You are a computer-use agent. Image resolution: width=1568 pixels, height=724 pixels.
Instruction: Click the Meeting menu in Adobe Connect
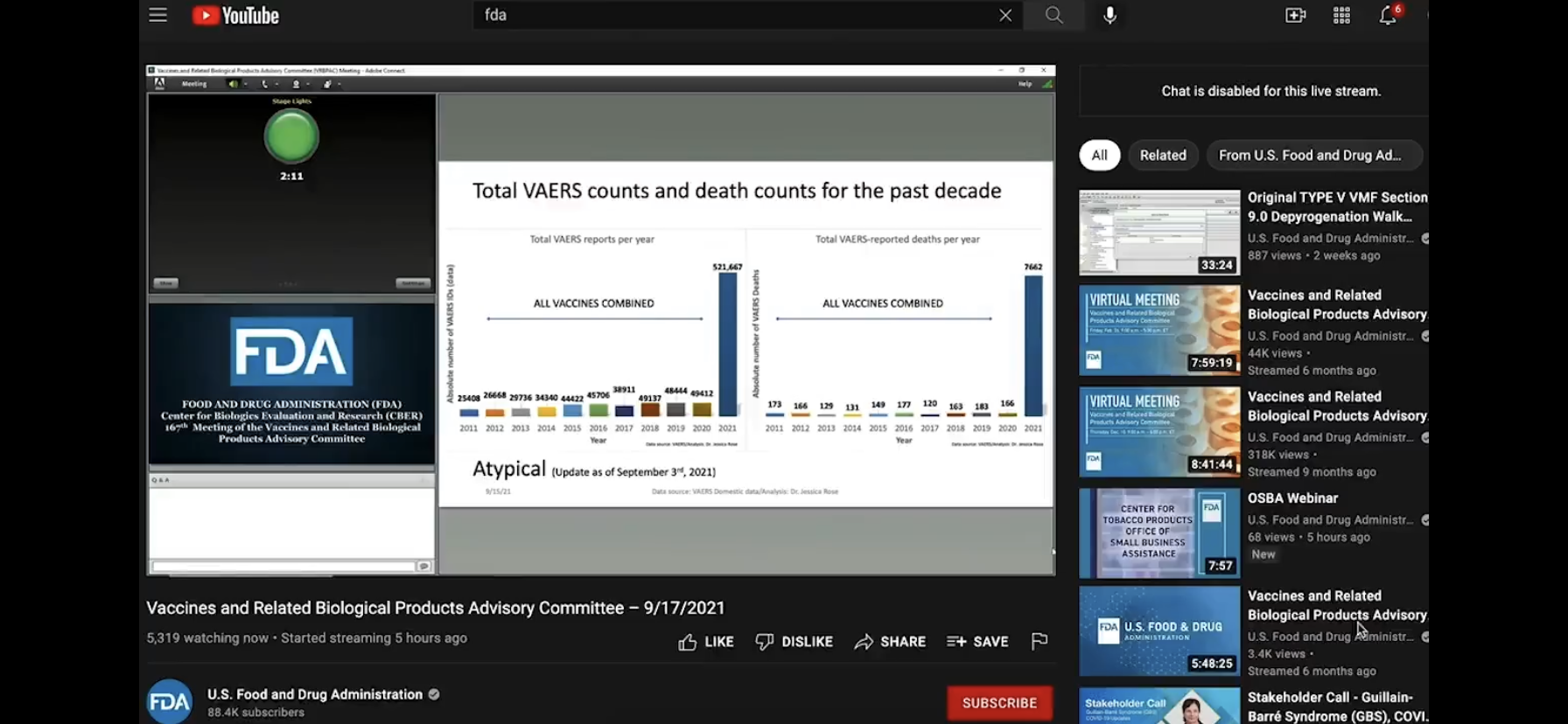194,84
